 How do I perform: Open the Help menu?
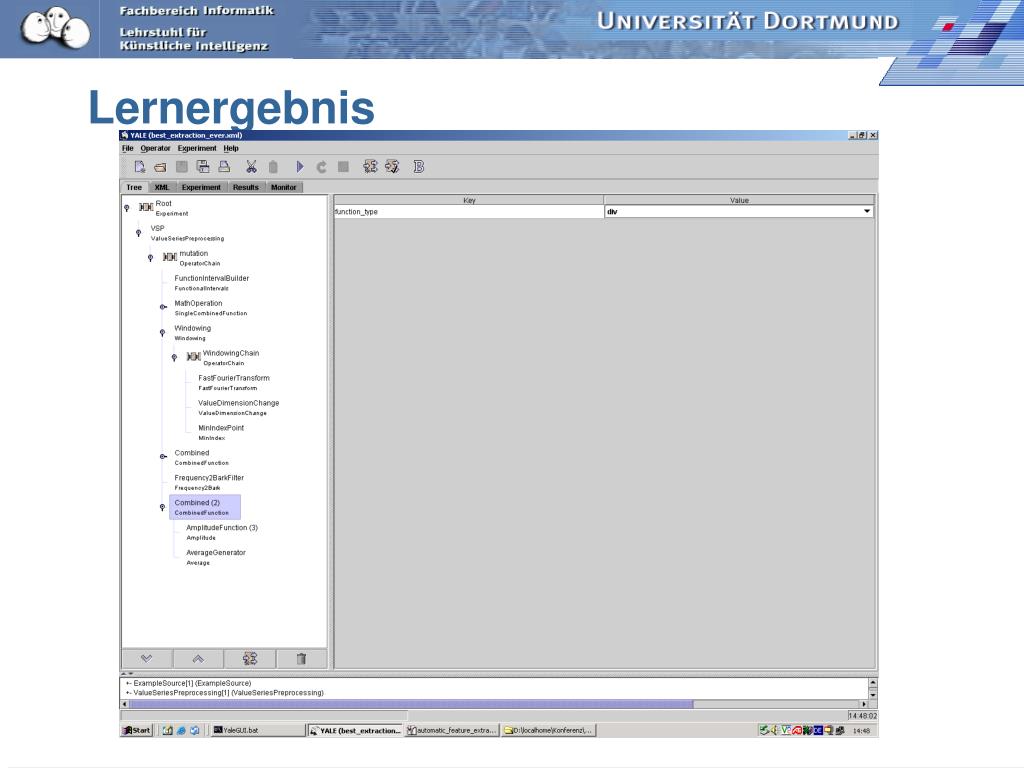[231, 148]
